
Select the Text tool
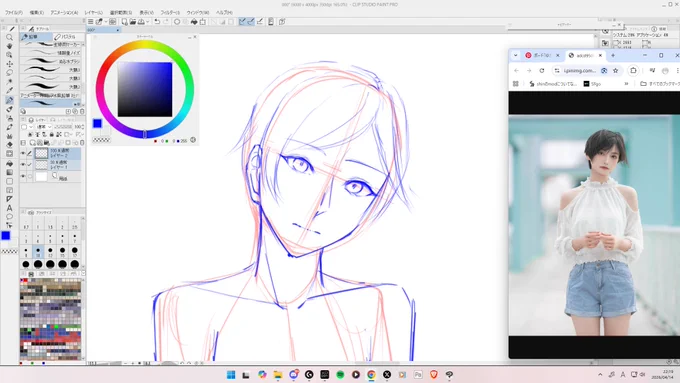tap(9, 208)
